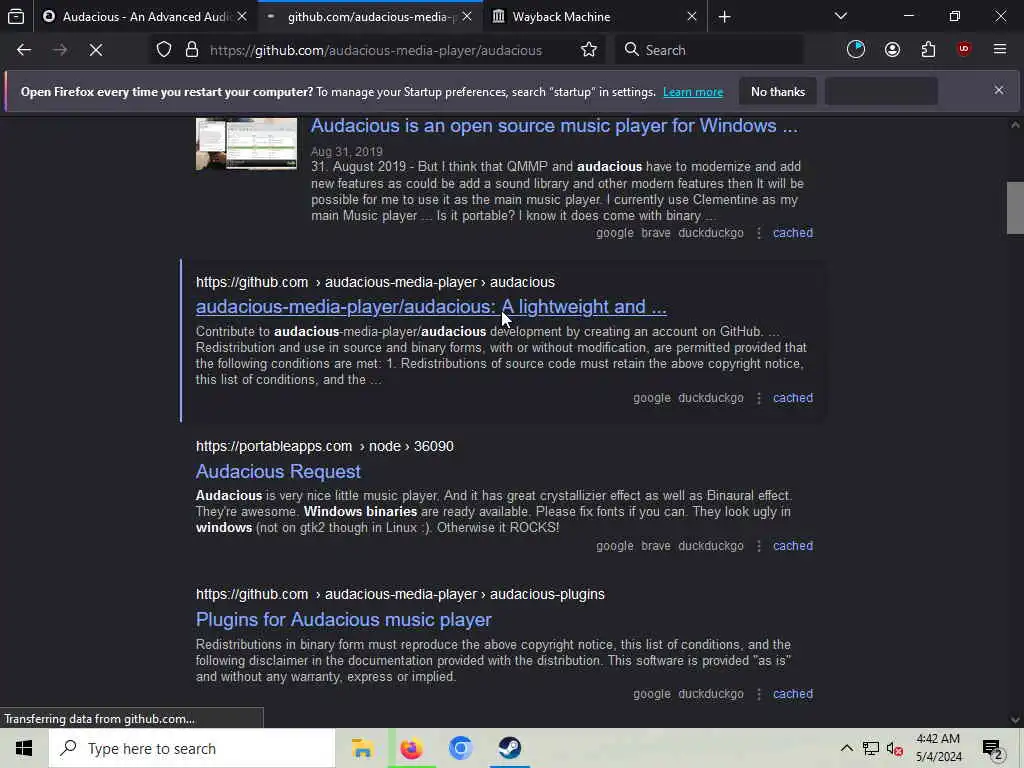This screenshot has height=768, width=1024.
Task: Open Steam from the taskbar
Action: (509, 748)
